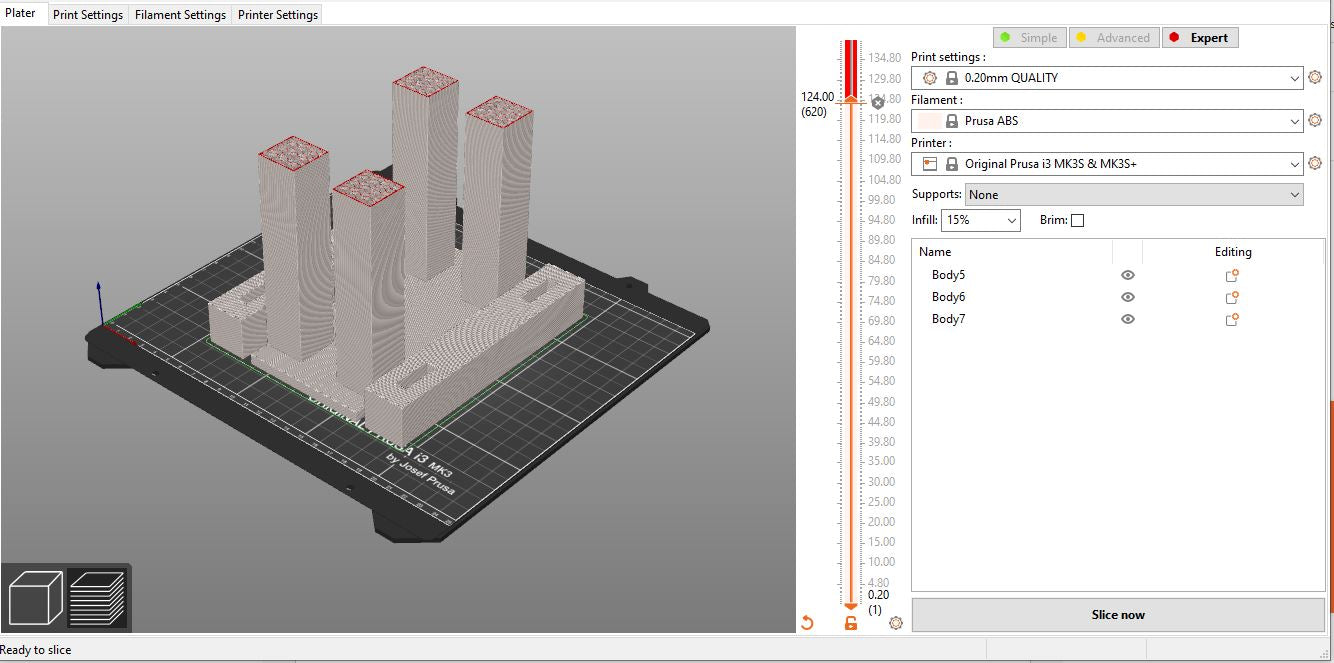This screenshot has height=663, width=1334.
Task: Click the Slice now button
Action: [x=1118, y=615]
